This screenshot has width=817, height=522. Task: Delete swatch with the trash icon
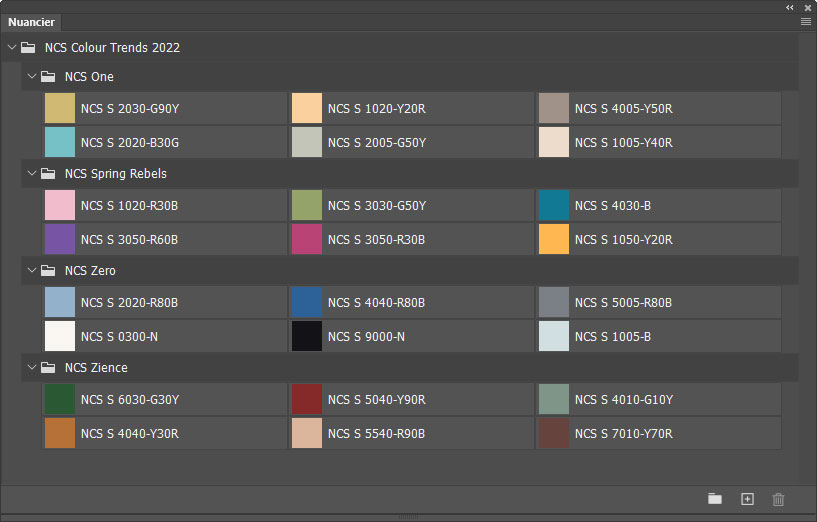778,499
